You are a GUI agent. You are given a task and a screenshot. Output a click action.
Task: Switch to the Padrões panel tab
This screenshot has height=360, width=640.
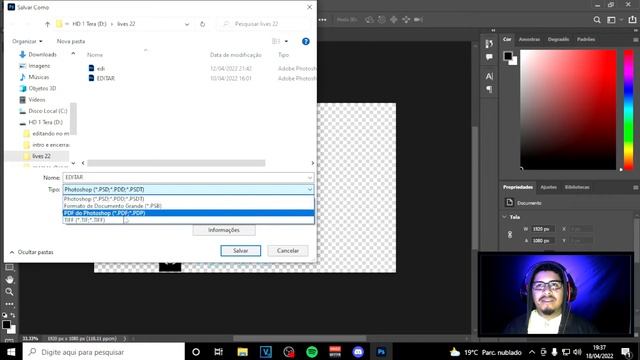point(586,39)
